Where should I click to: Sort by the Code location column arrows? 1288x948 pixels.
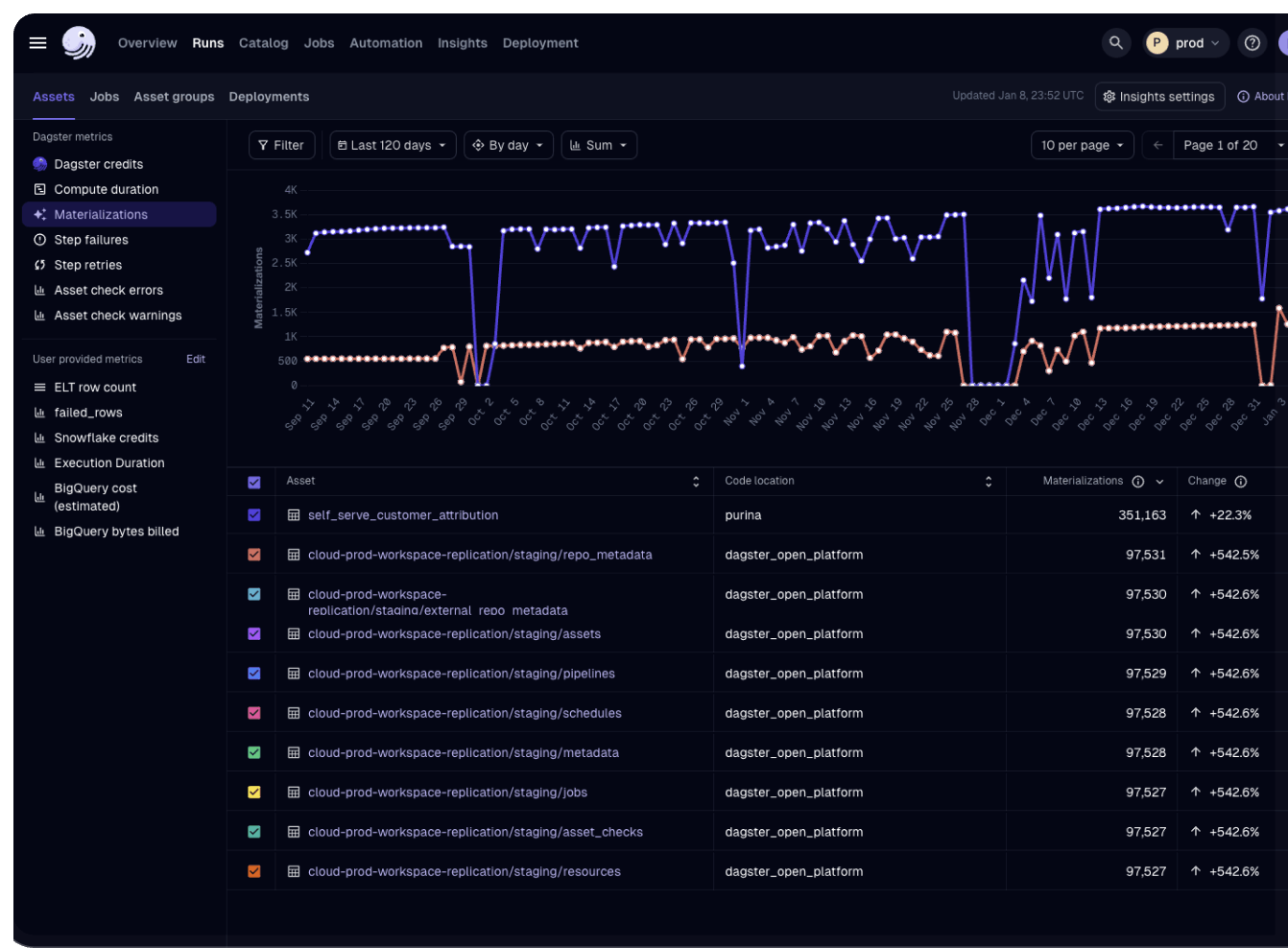pos(989,482)
